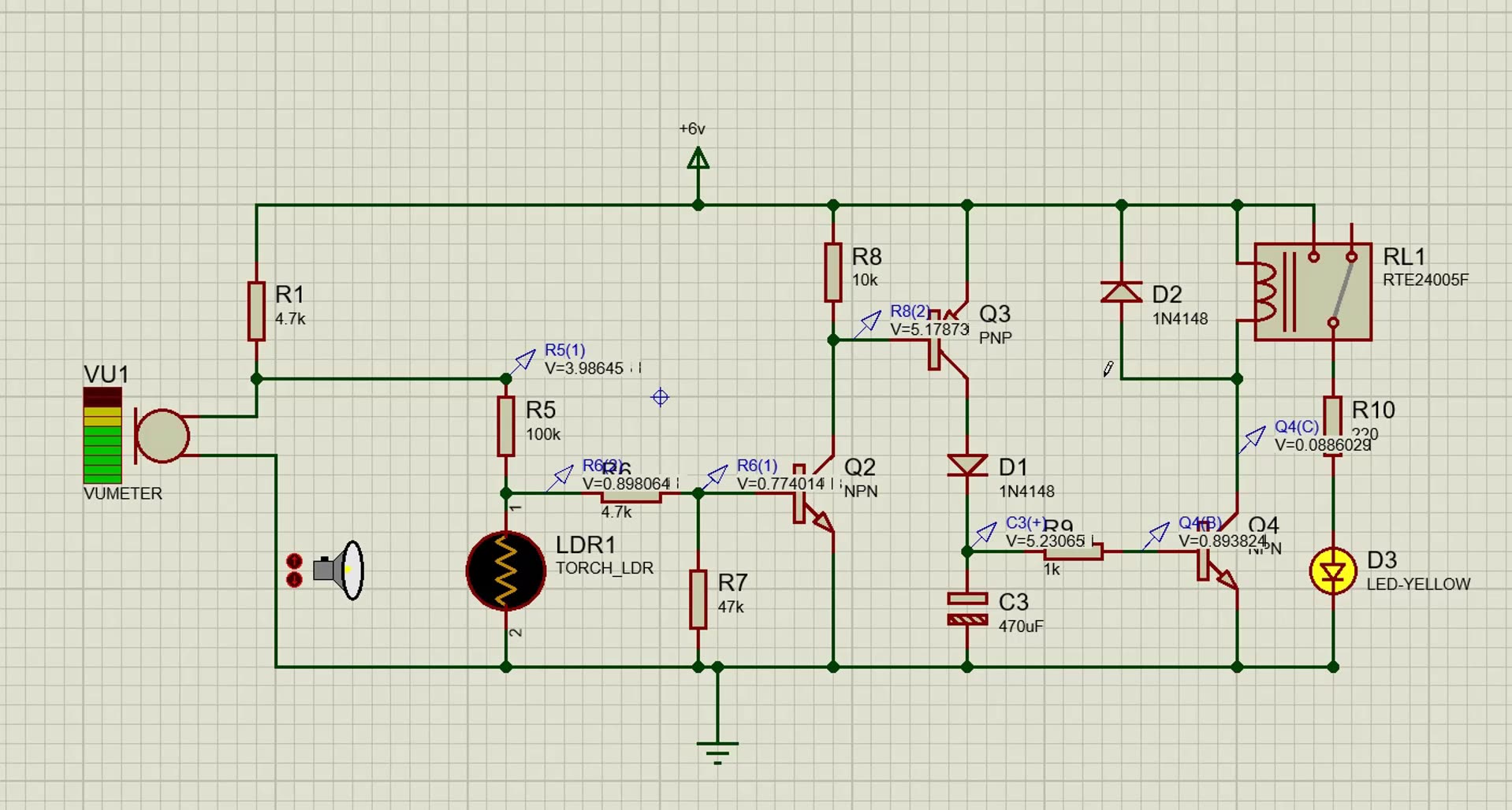Select the VU1 VU meter bar graph

(x=102, y=434)
